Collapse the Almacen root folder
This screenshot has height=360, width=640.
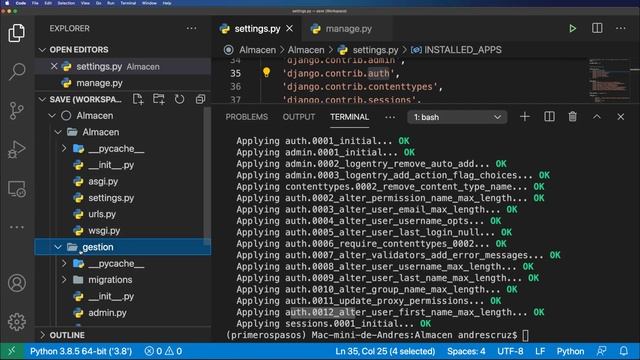(x=52, y=116)
